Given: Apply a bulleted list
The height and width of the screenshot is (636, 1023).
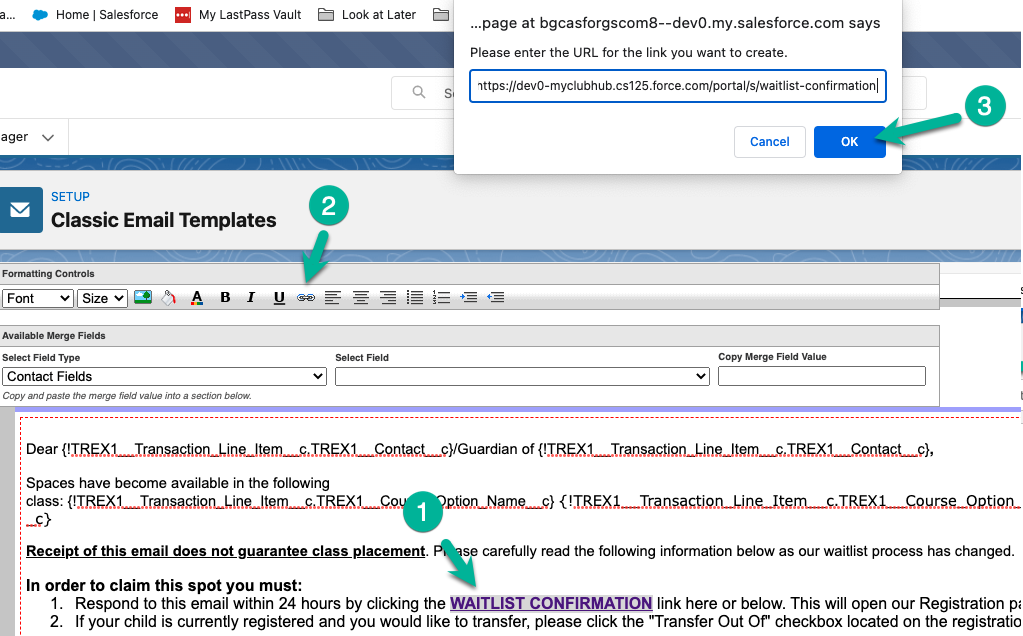Looking at the screenshot, I should point(416,297).
